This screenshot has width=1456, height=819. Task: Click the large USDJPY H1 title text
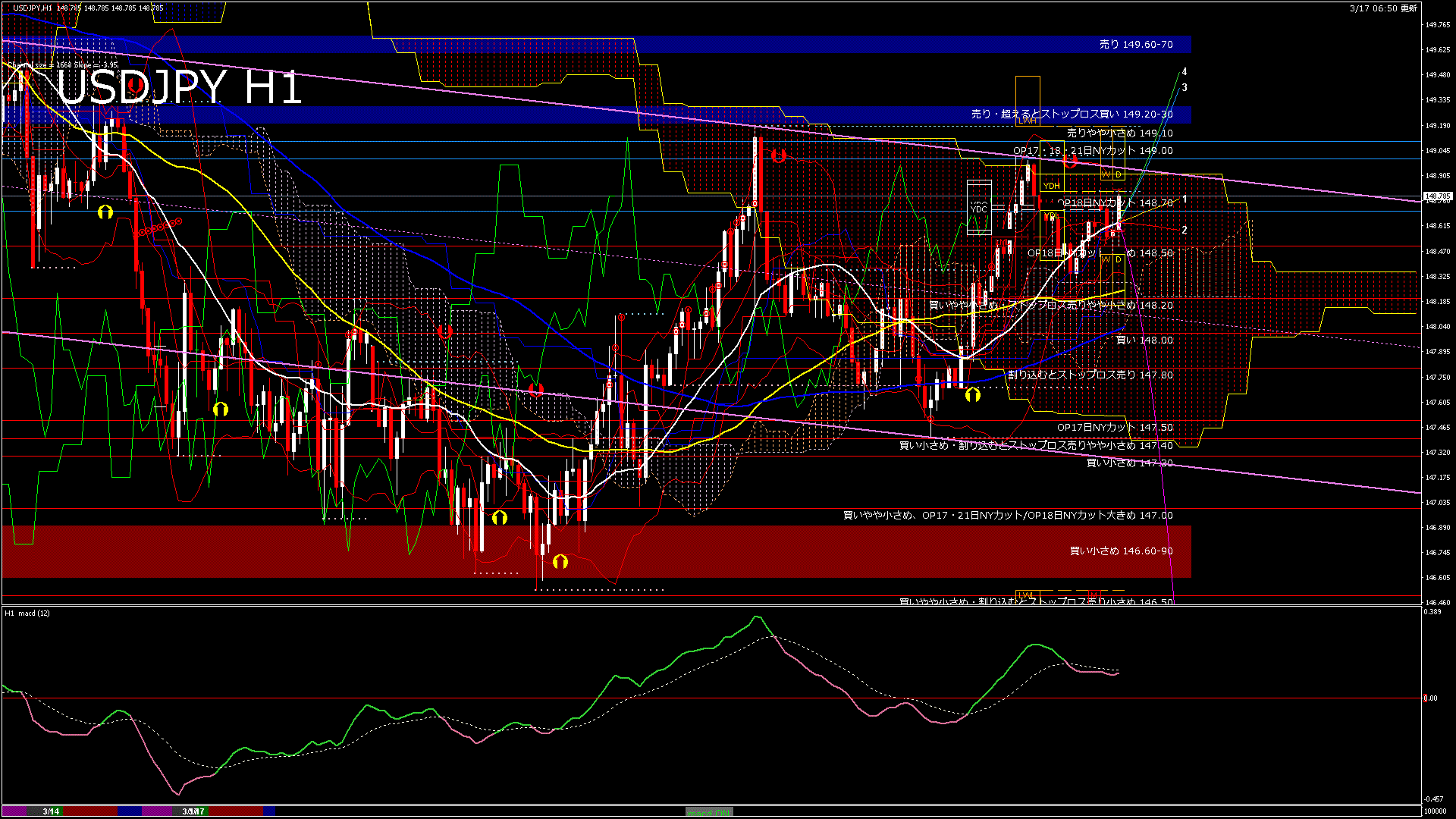[180, 88]
